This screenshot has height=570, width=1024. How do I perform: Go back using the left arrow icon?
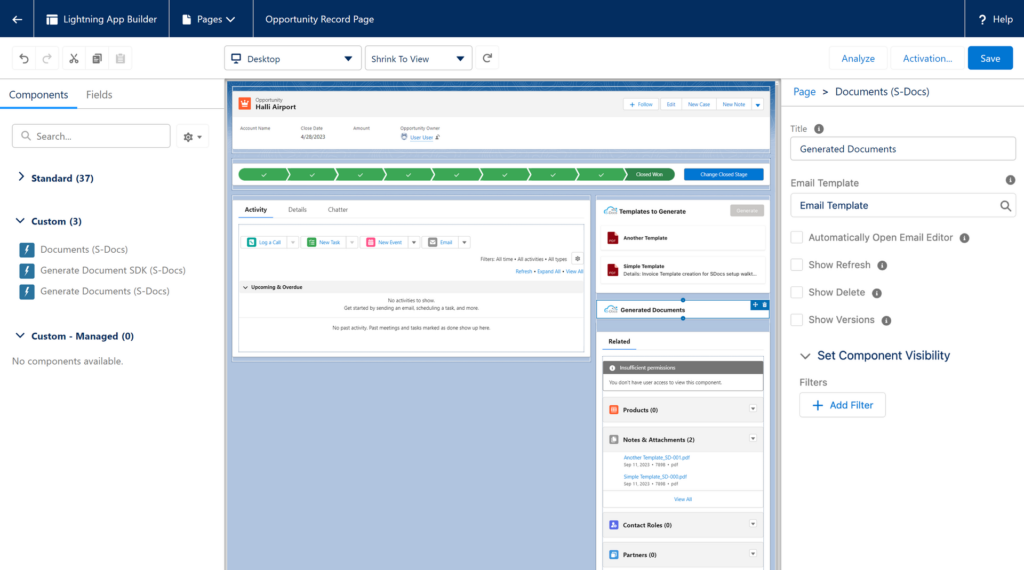pos(17,19)
